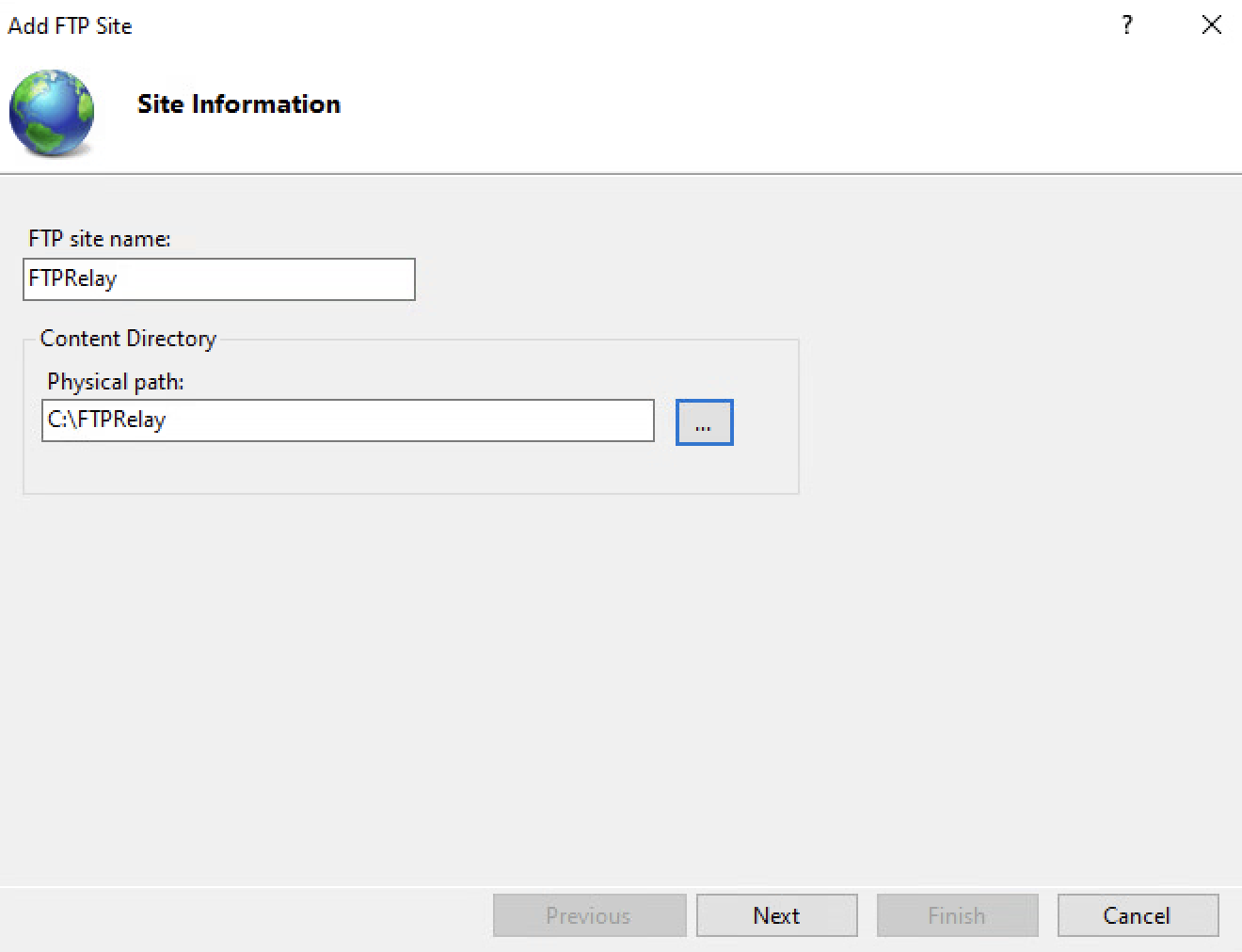
Task: Click the Physical path label
Action: [115, 382]
